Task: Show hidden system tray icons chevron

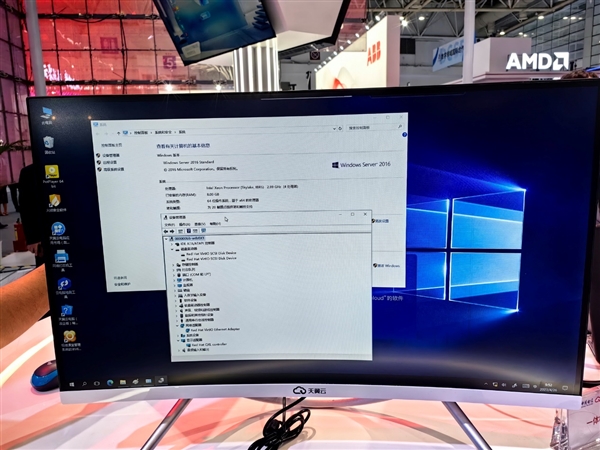Action: click(x=486, y=383)
